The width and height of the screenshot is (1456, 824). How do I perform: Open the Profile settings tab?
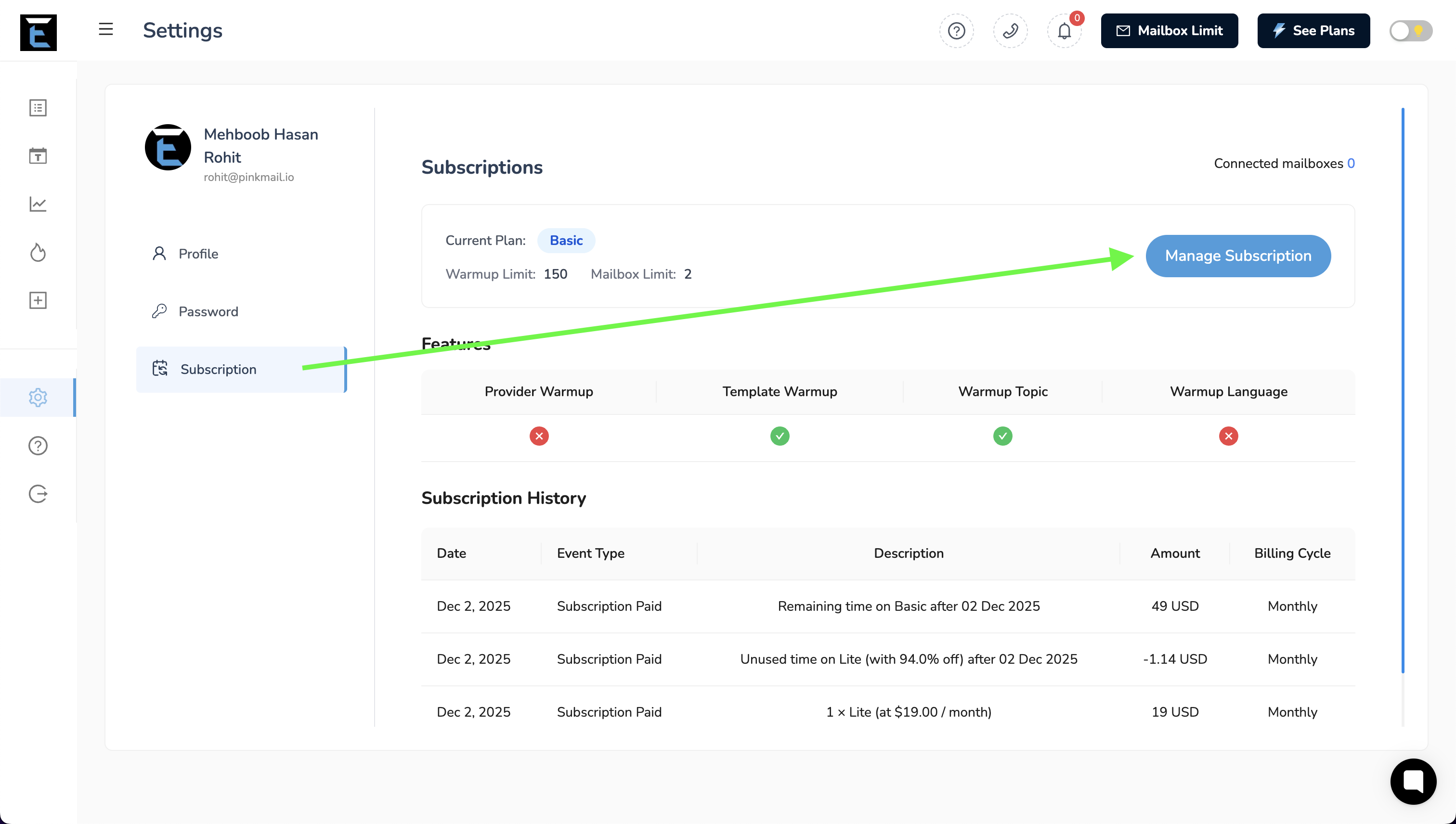click(198, 254)
